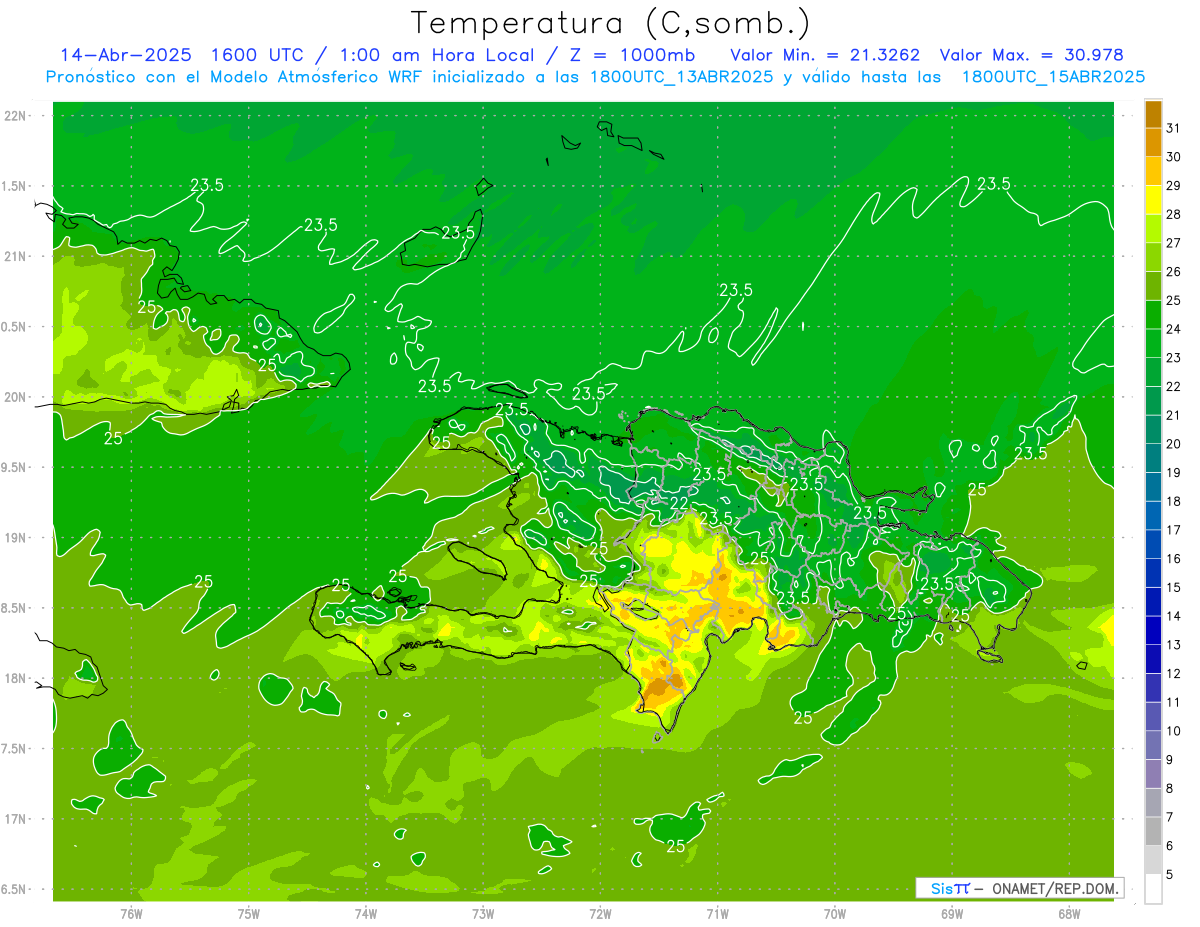Click the 19N latitude axis label

coord(16,538)
